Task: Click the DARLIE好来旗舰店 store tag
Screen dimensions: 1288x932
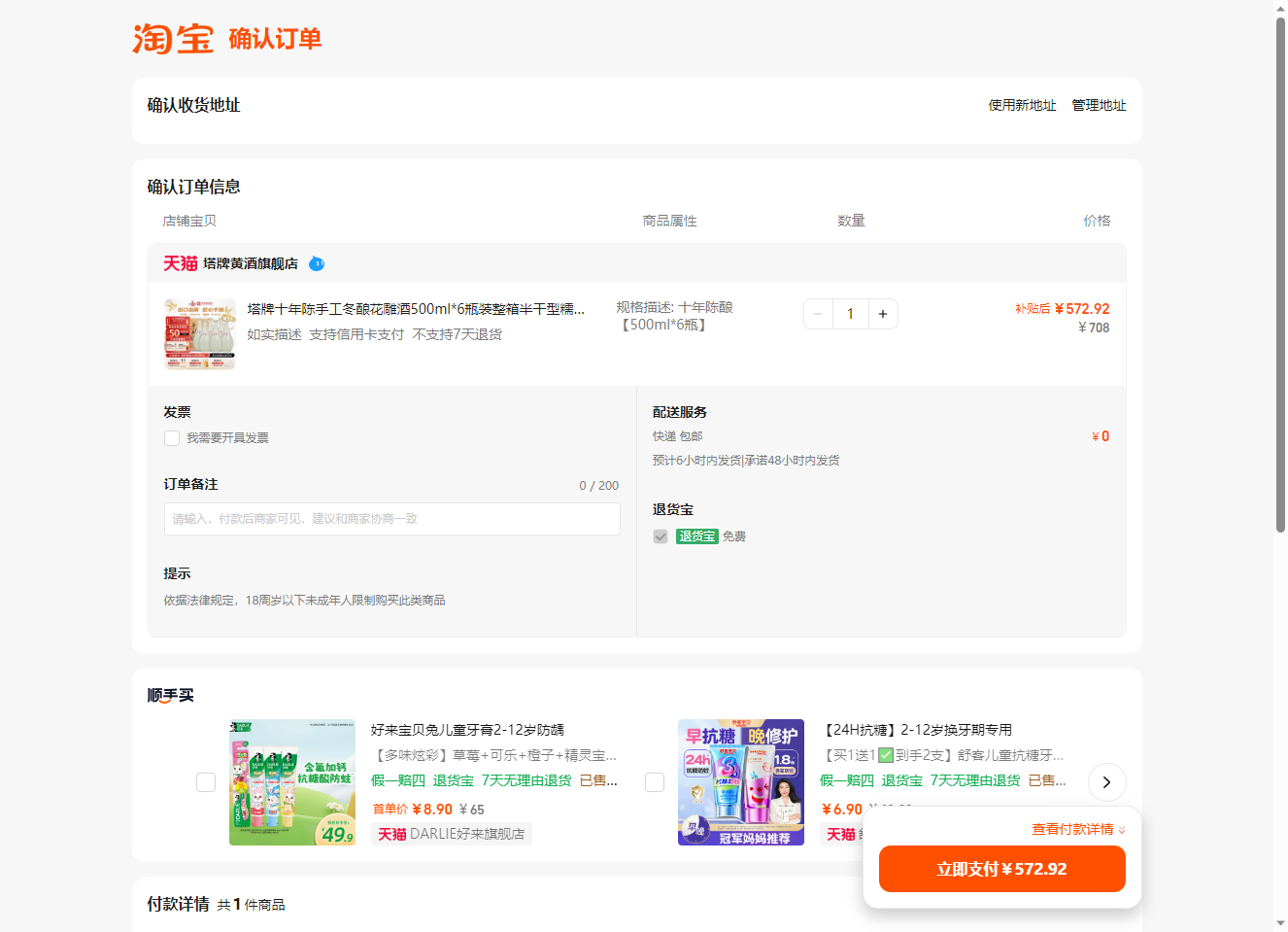Action: [452, 834]
